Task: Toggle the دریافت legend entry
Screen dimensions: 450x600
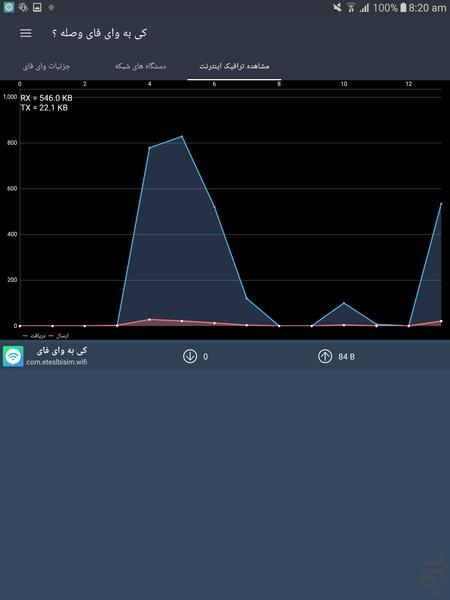Action: (x=34, y=336)
